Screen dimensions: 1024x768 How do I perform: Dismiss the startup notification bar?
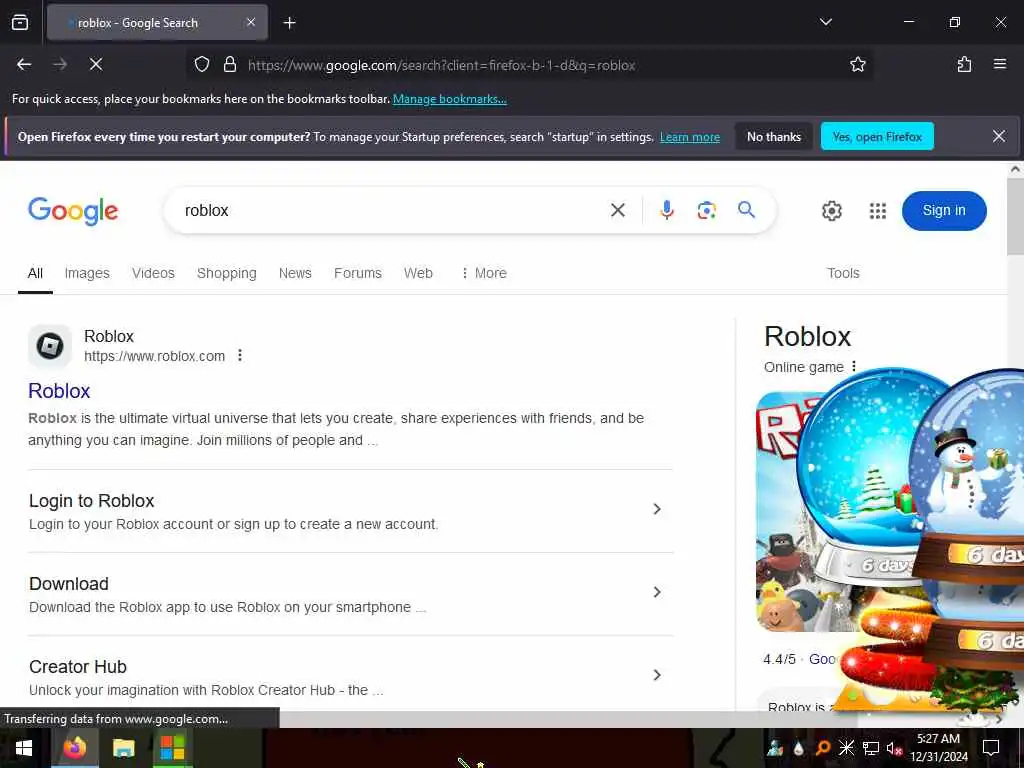pyautogui.click(x=999, y=136)
